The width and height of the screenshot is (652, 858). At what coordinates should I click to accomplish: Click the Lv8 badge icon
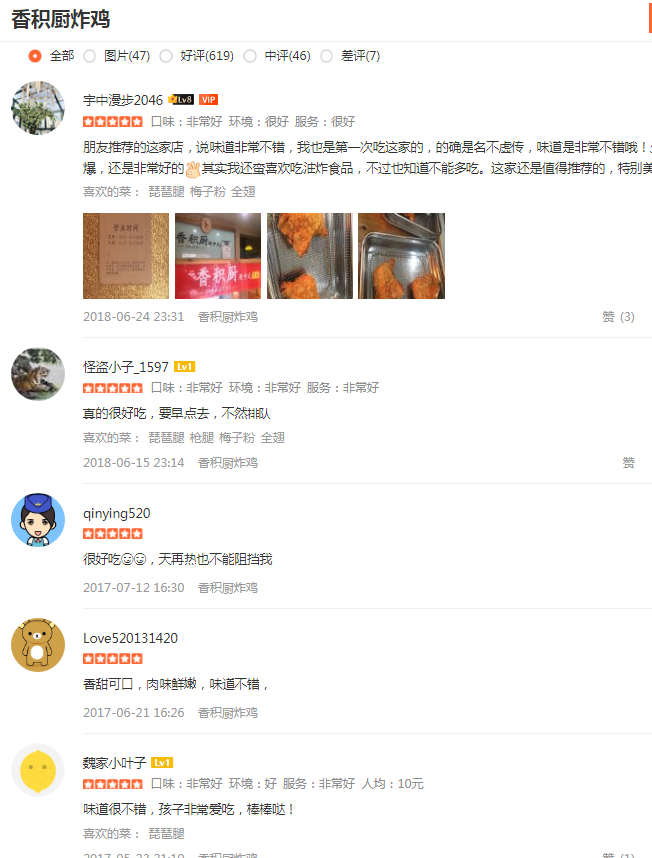tap(181, 100)
